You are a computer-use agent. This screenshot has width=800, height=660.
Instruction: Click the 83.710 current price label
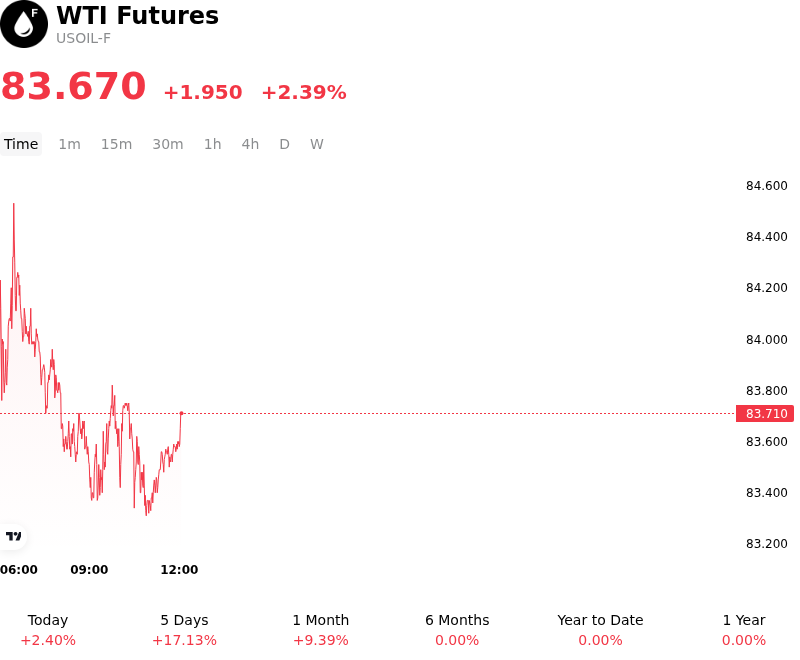(x=765, y=413)
